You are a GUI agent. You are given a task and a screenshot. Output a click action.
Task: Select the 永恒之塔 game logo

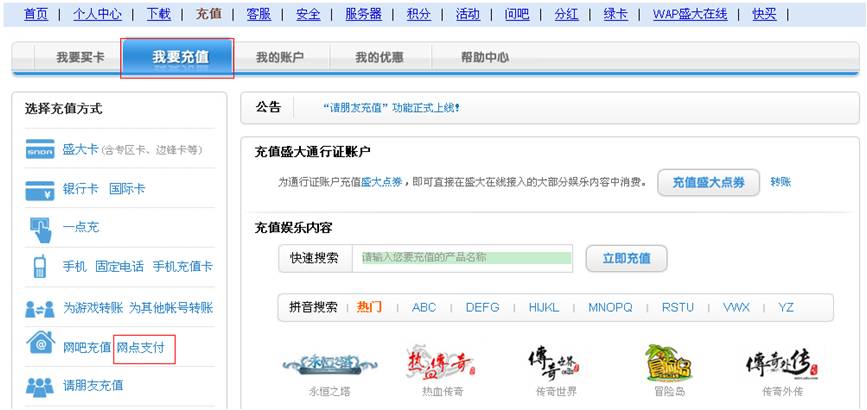point(330,364)
